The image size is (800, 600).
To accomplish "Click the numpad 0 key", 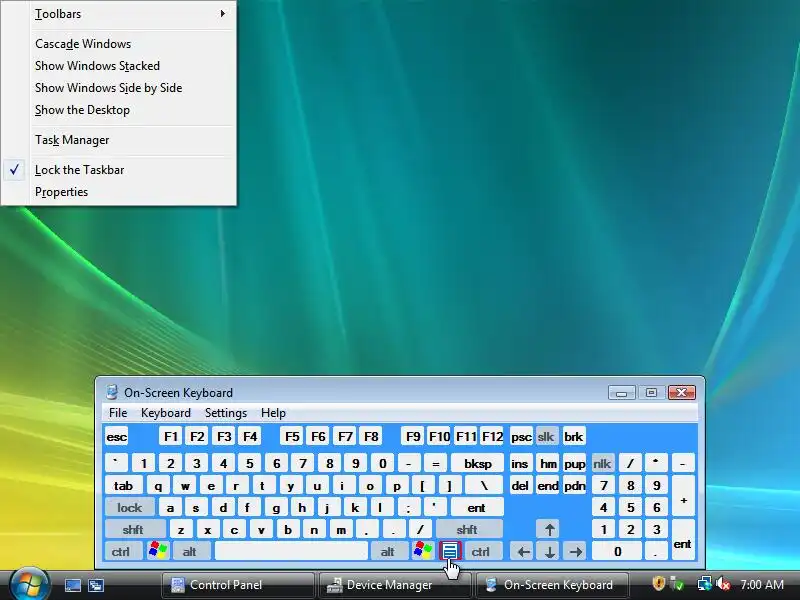I will click(617, 551).
